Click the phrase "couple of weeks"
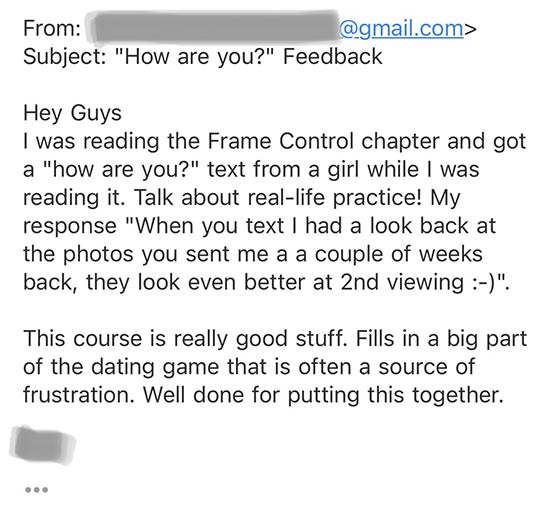Screen dimensions: 550x511 tap(398, 255)
